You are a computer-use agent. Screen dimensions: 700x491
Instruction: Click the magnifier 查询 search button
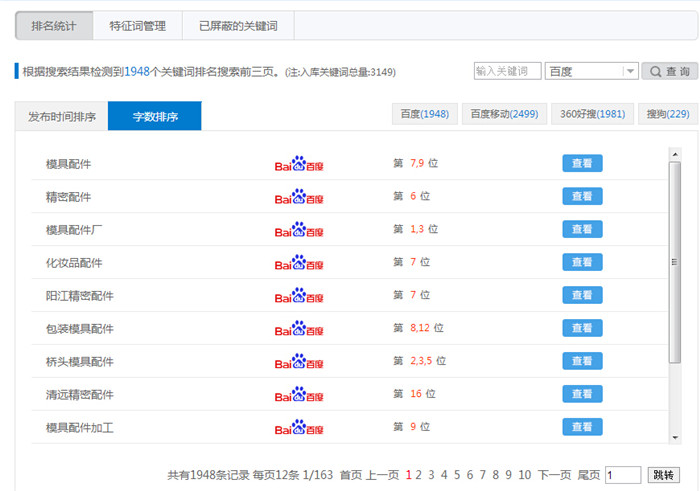coord(669,71)
